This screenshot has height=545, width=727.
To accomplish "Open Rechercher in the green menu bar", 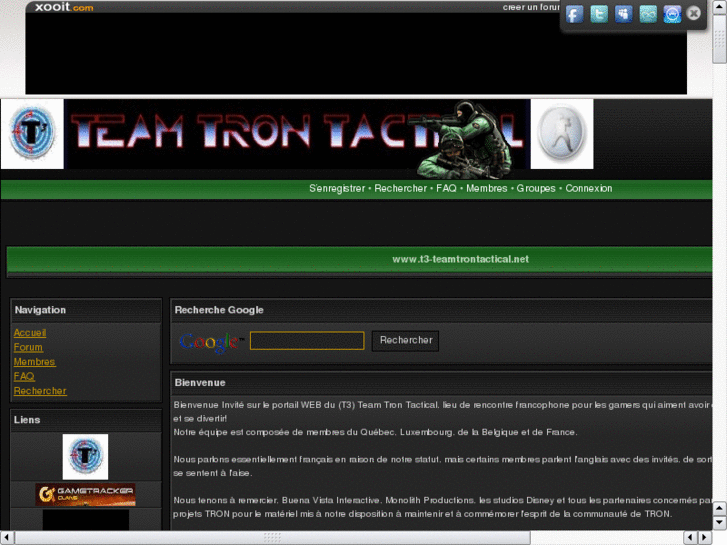I will pos(400,188).
